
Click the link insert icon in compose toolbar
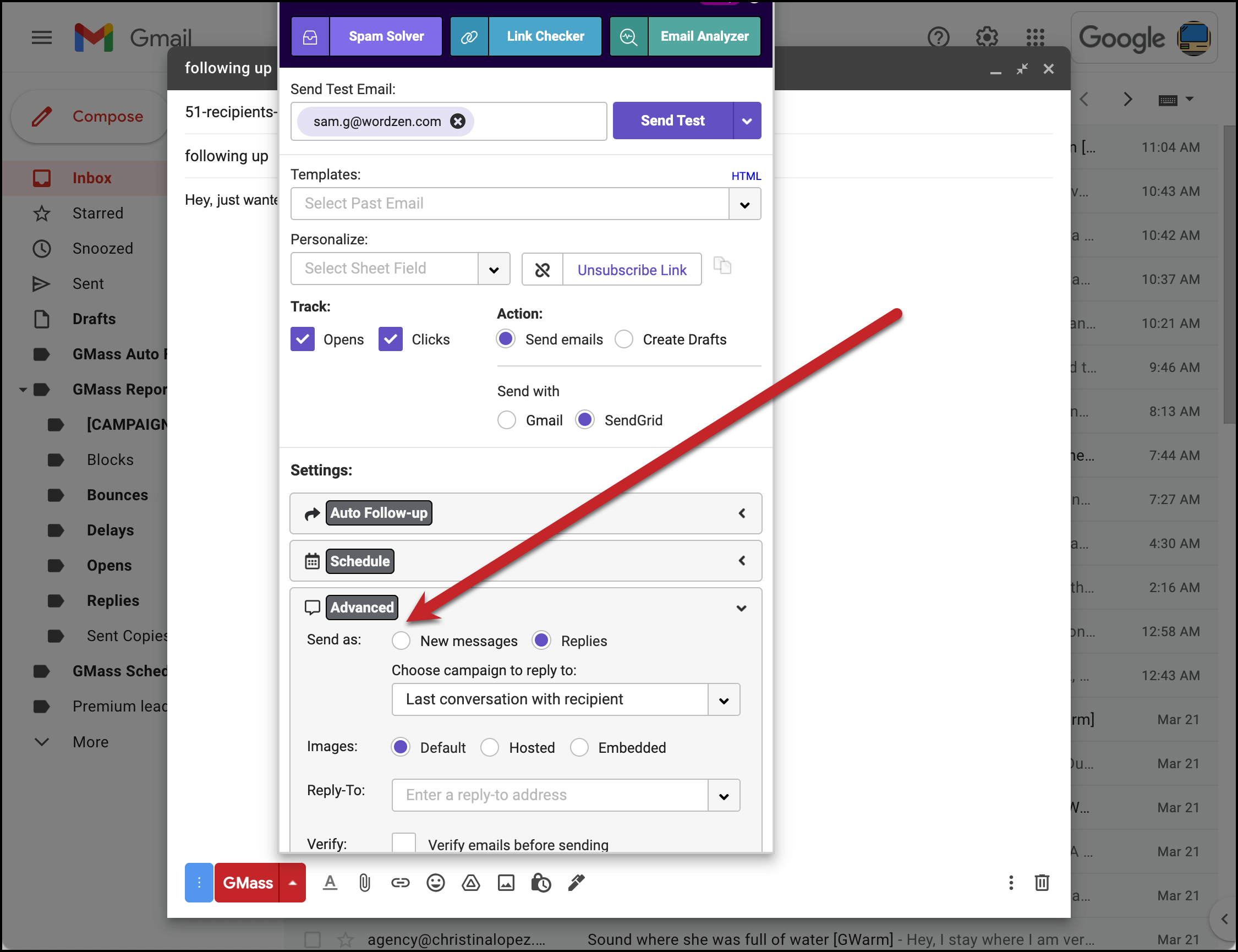399,882
